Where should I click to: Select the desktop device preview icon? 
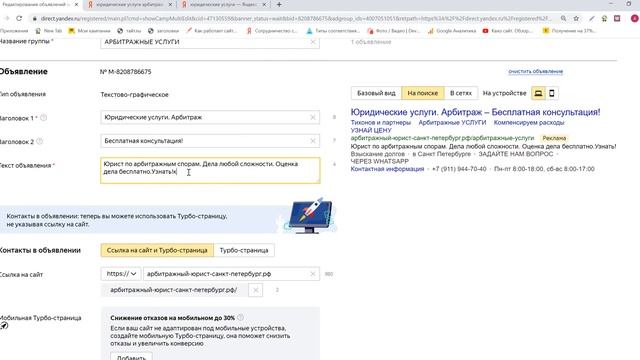[x=538, y=93]
